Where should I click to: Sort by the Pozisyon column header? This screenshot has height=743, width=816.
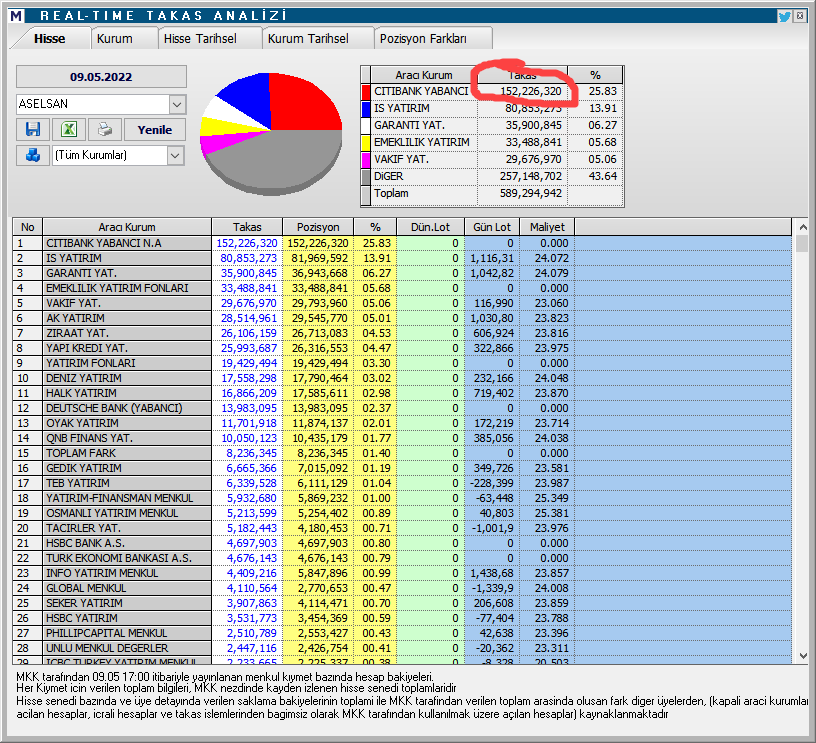pyautogui.click(x=318, y=227)
